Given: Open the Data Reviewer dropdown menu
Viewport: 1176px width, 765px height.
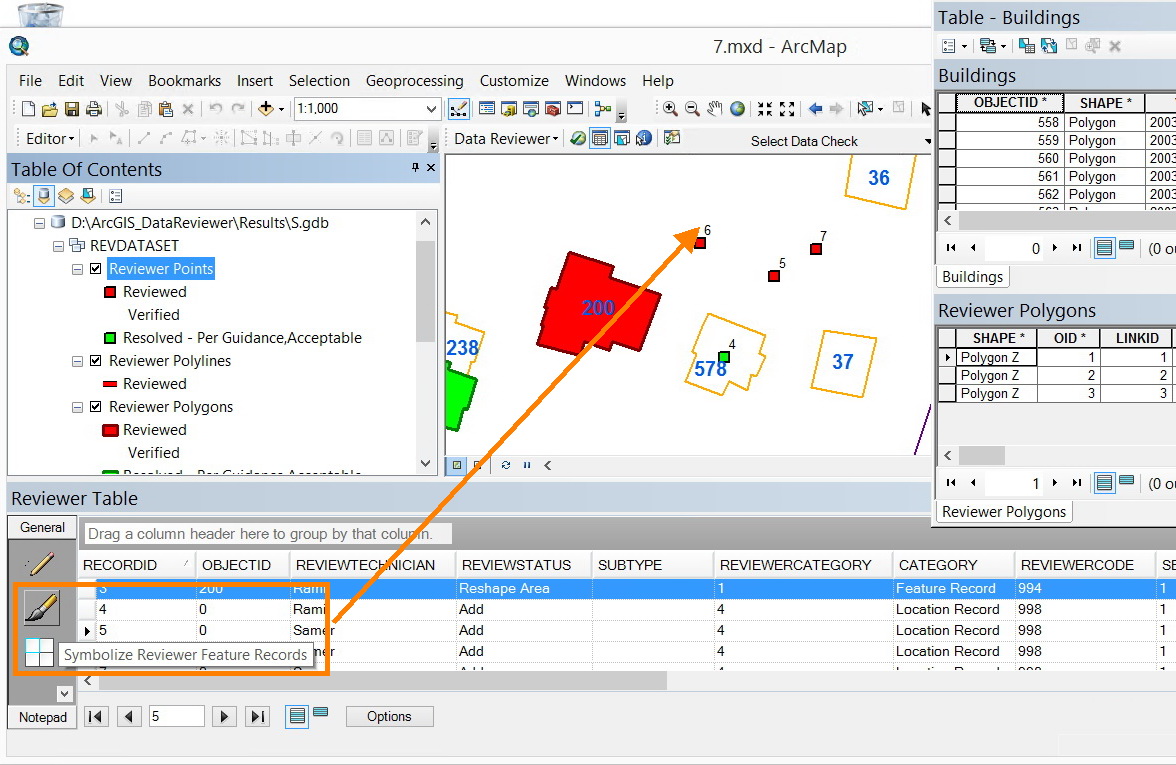Looking at the screenshot, I should click(x=506, y=139).
